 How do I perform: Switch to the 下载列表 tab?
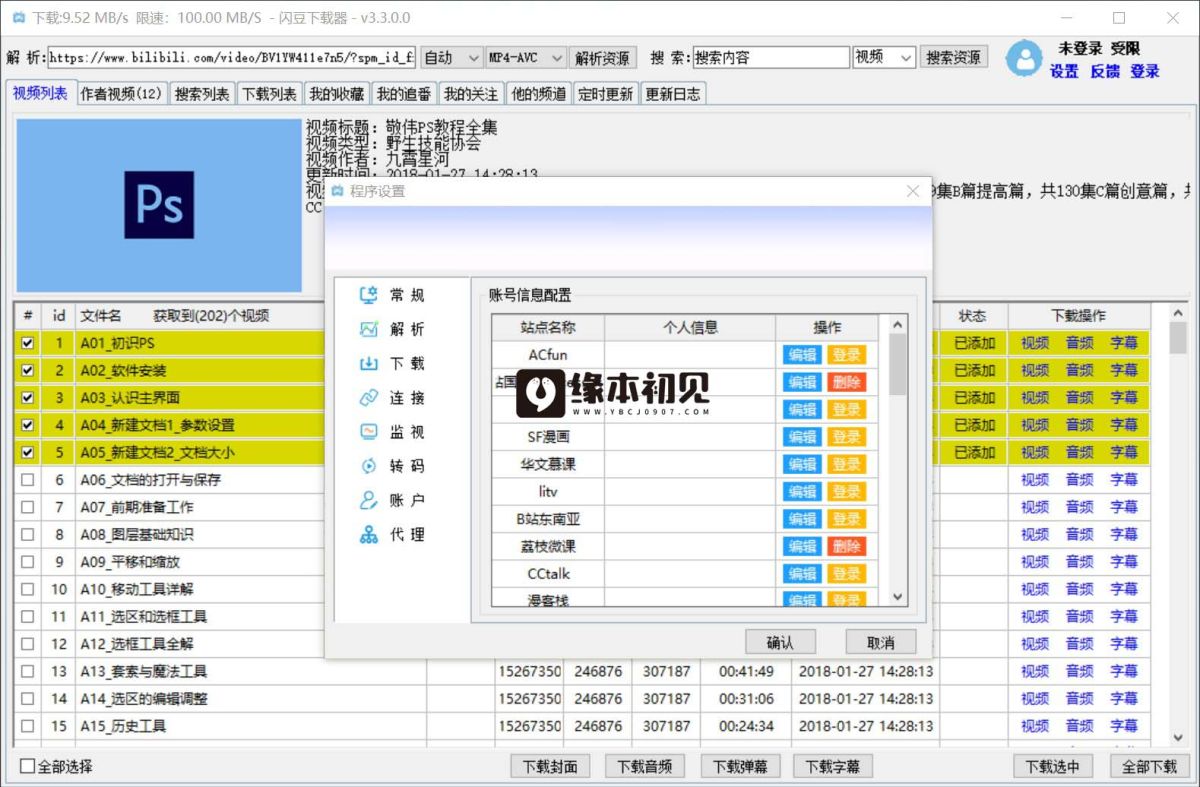click(269, 94)
